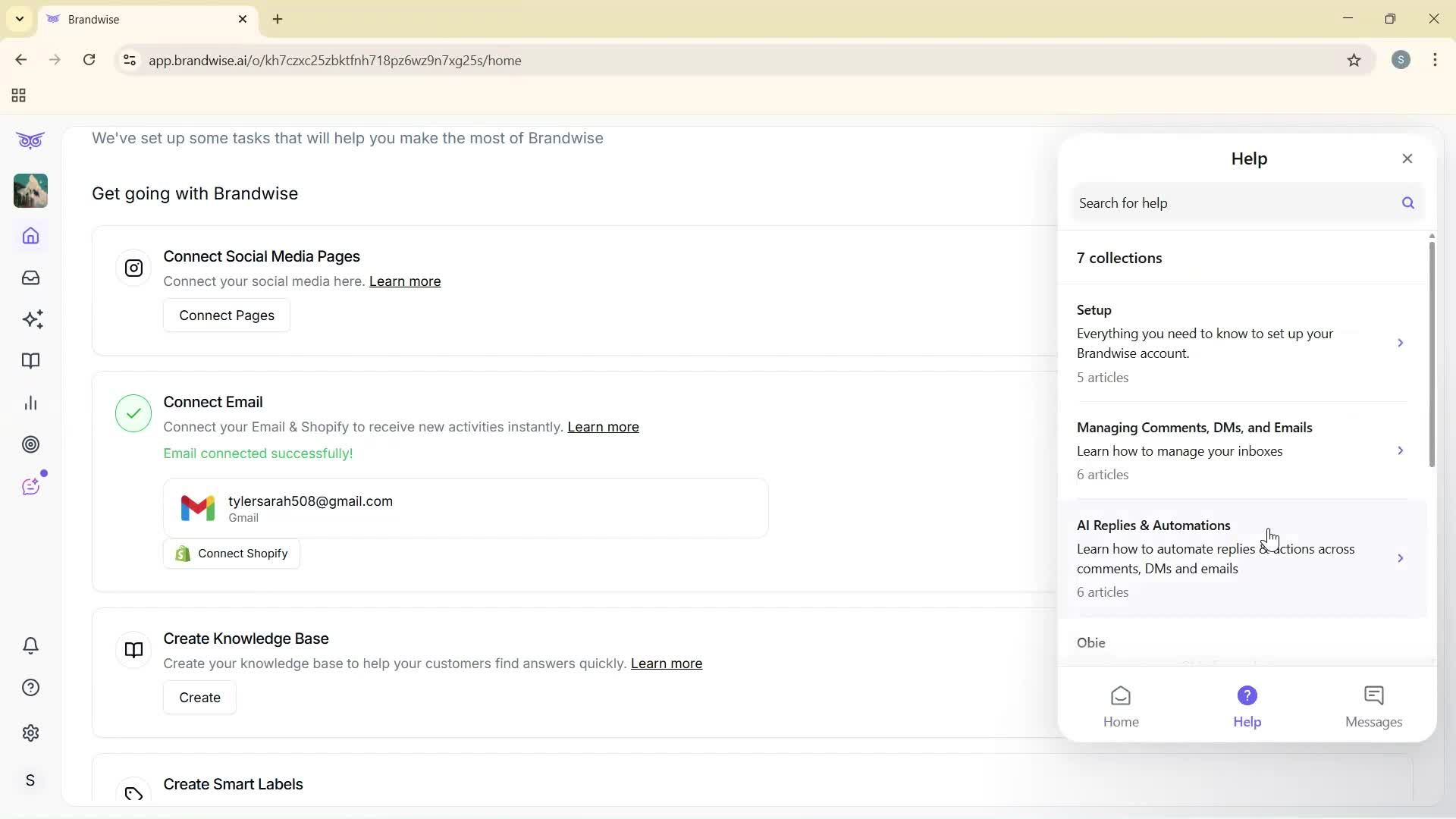Open the AI sparkles icon in the sidebar
The image size is (1456, 819).
(x=30, y=319)
